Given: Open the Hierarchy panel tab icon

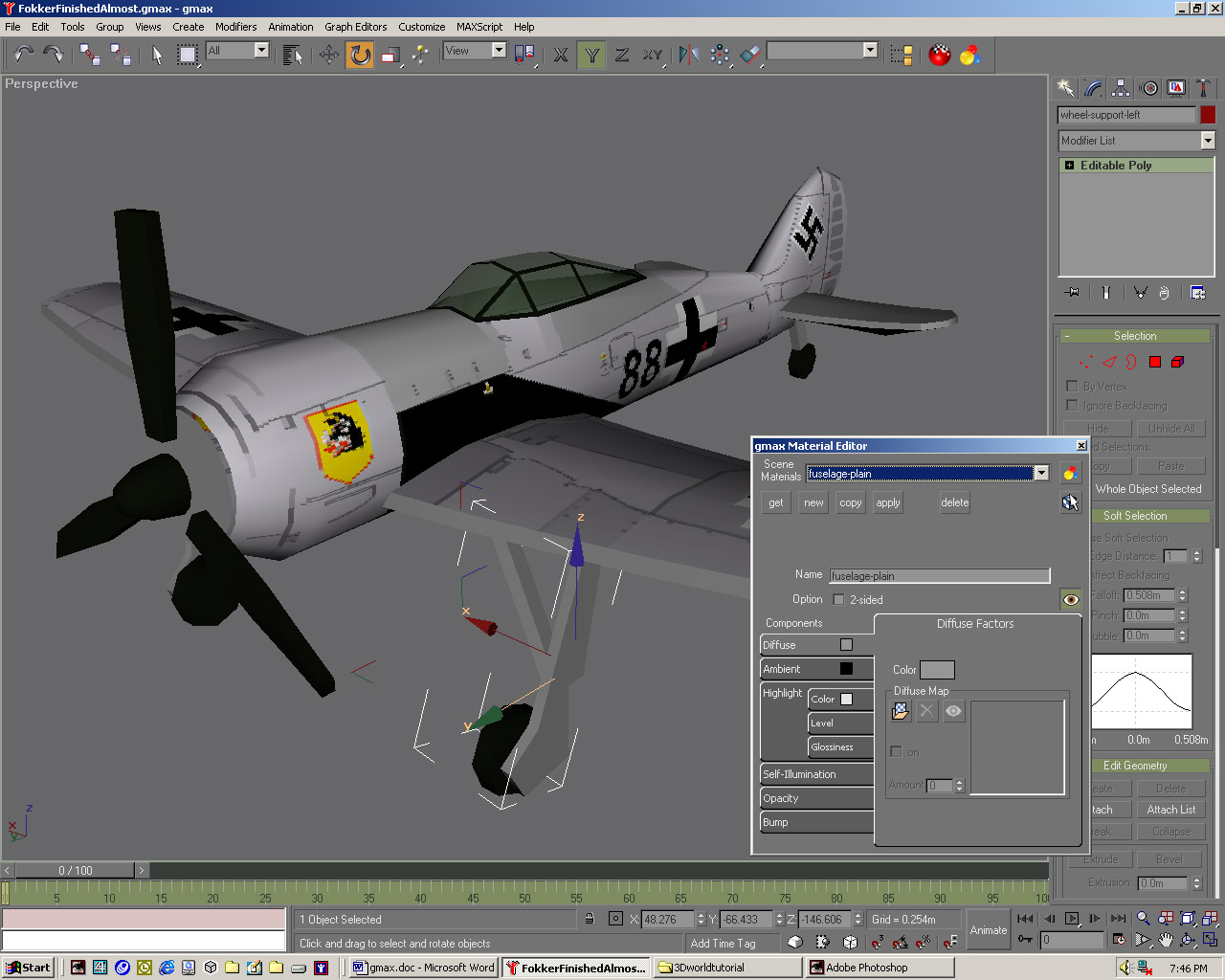Looking at the screenshot, I should [x=1121, y=88].
